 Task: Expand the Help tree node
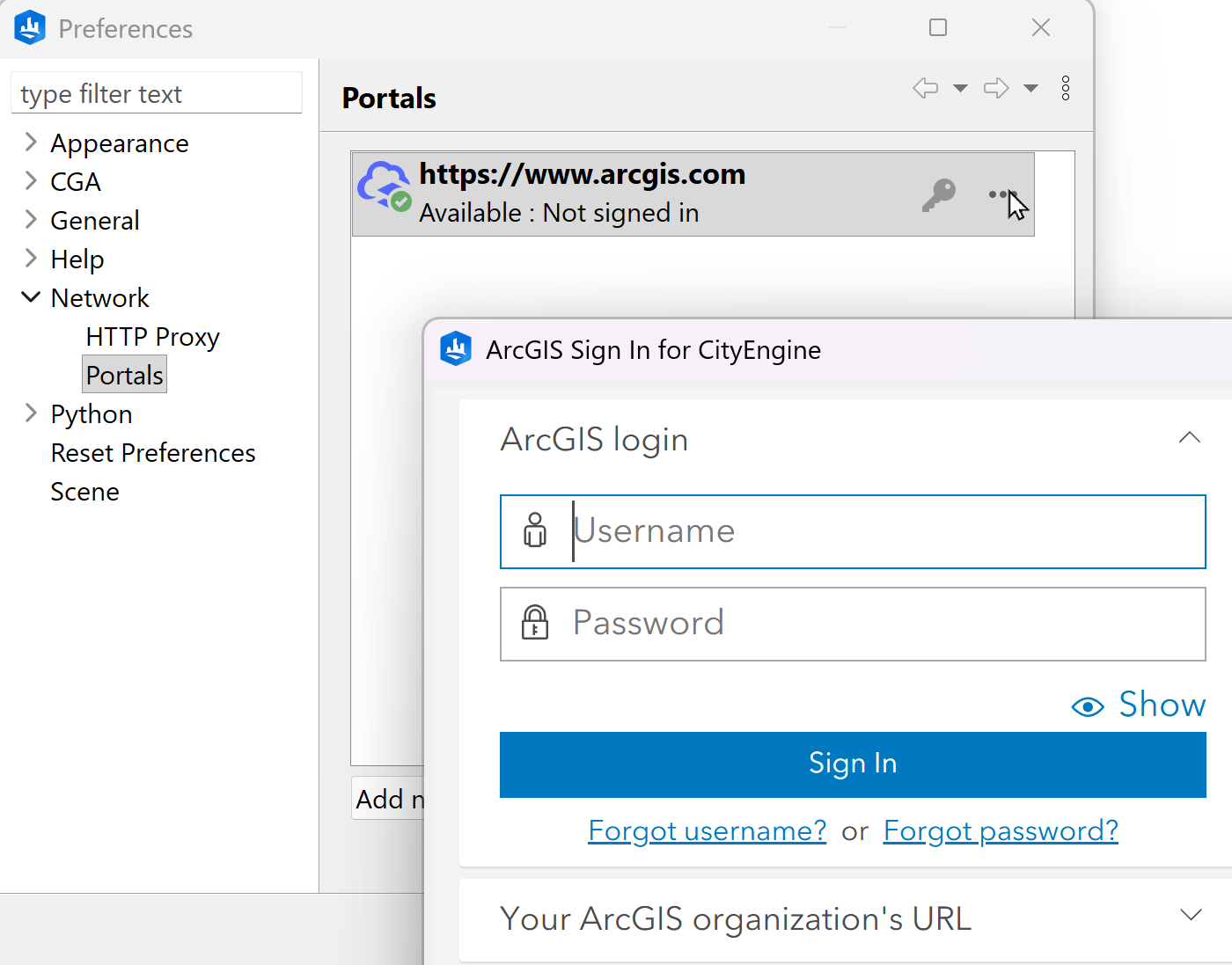click(31, 258)
